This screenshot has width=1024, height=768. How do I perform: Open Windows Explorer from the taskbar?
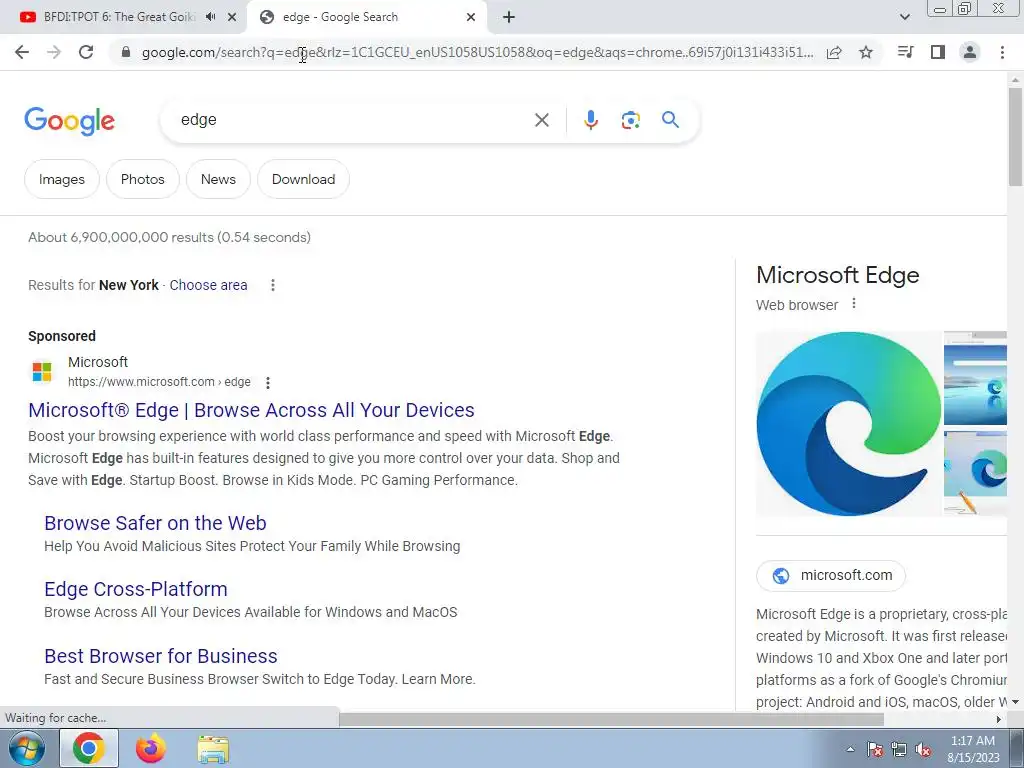213,749
